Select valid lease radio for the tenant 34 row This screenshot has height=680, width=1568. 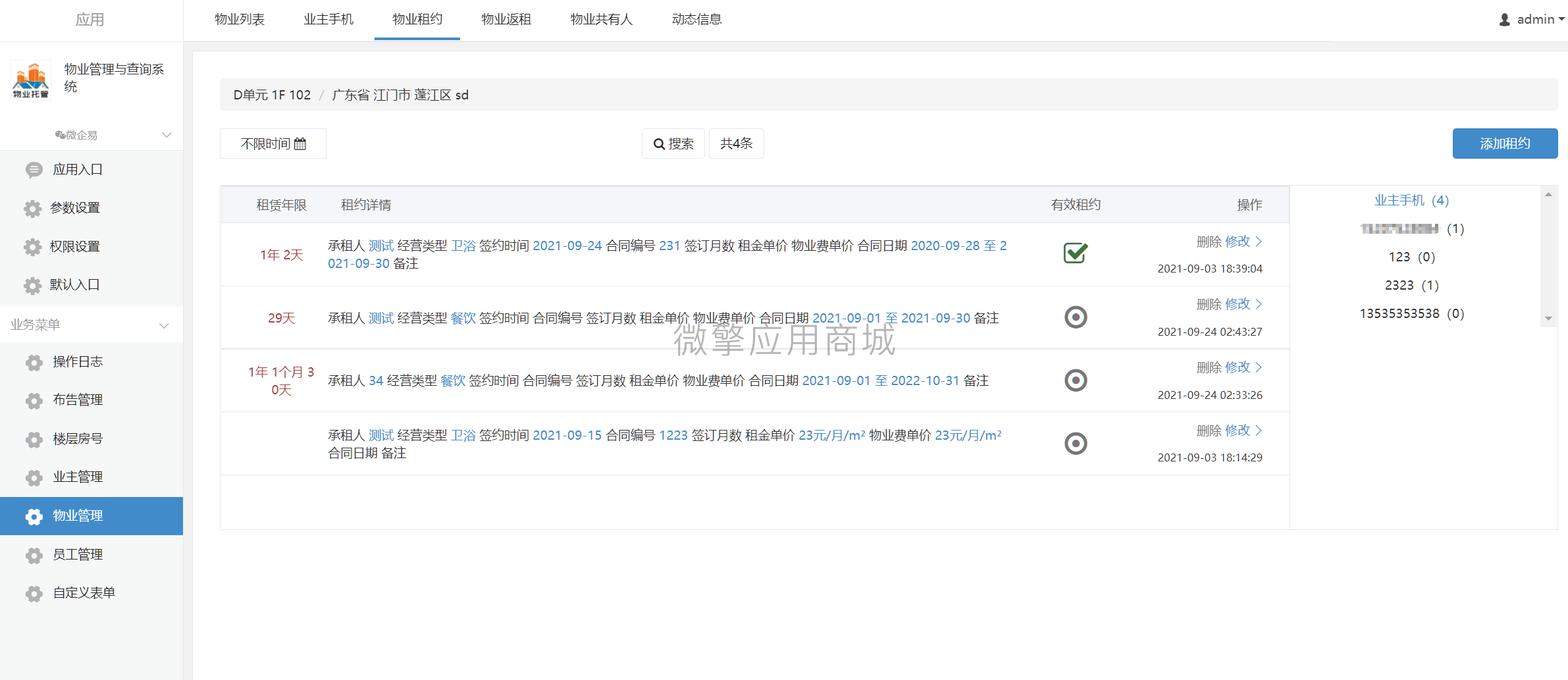(x=1076, y=380)
